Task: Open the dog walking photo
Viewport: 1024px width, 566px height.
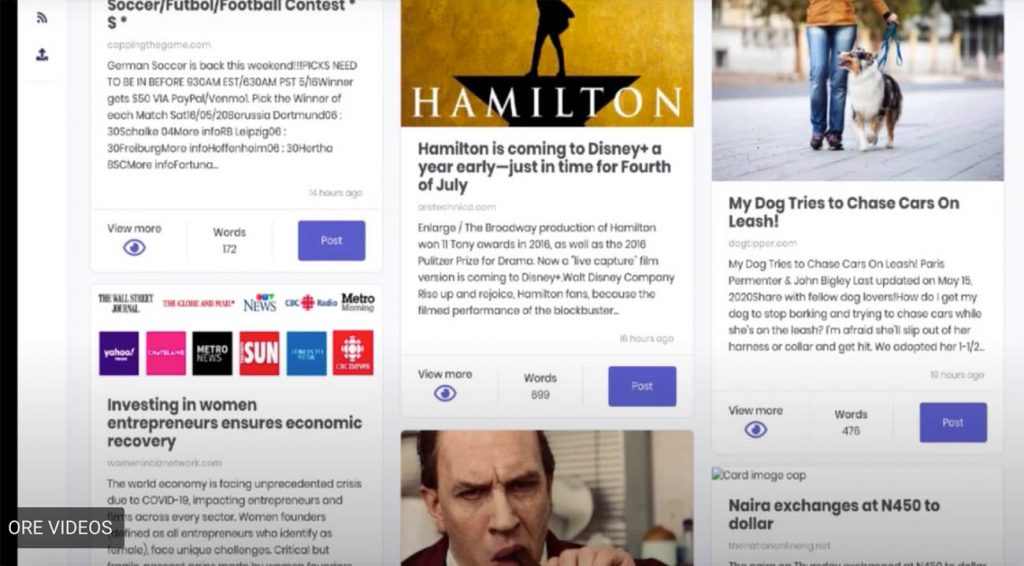Action: pyautogui.click(x=857, y=90)
